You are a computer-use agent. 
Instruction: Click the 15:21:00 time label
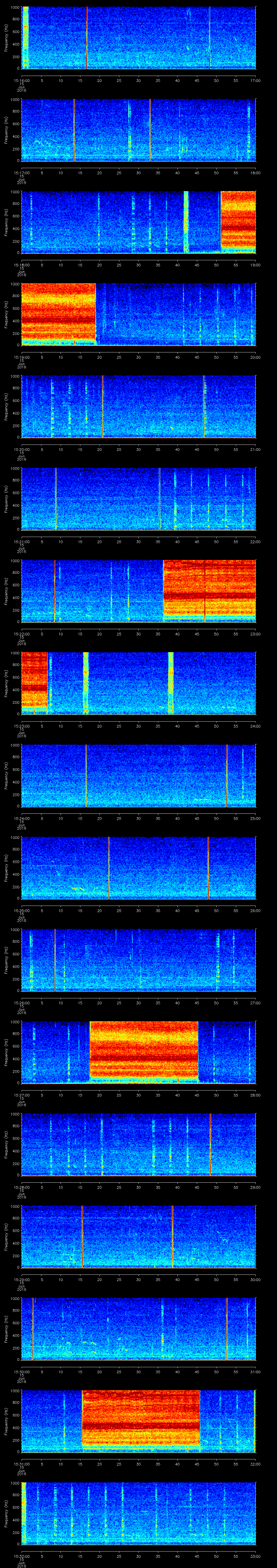pos(22,542)
